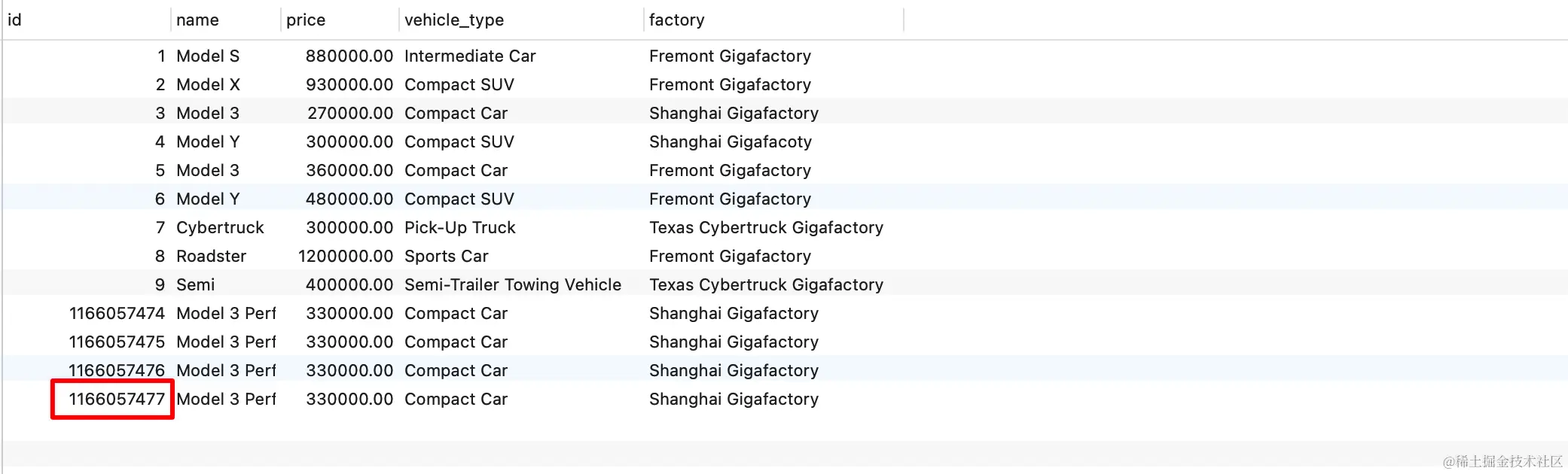Select the Sports Car cell
The height and width of the screenshot is (474, 1568).
(447, 256)
